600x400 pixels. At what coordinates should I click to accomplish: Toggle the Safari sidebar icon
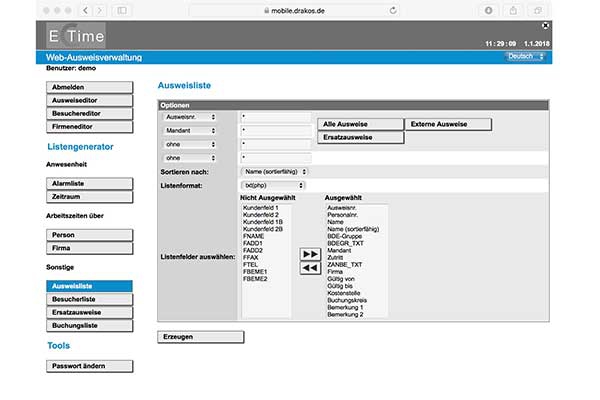[122, 10]
